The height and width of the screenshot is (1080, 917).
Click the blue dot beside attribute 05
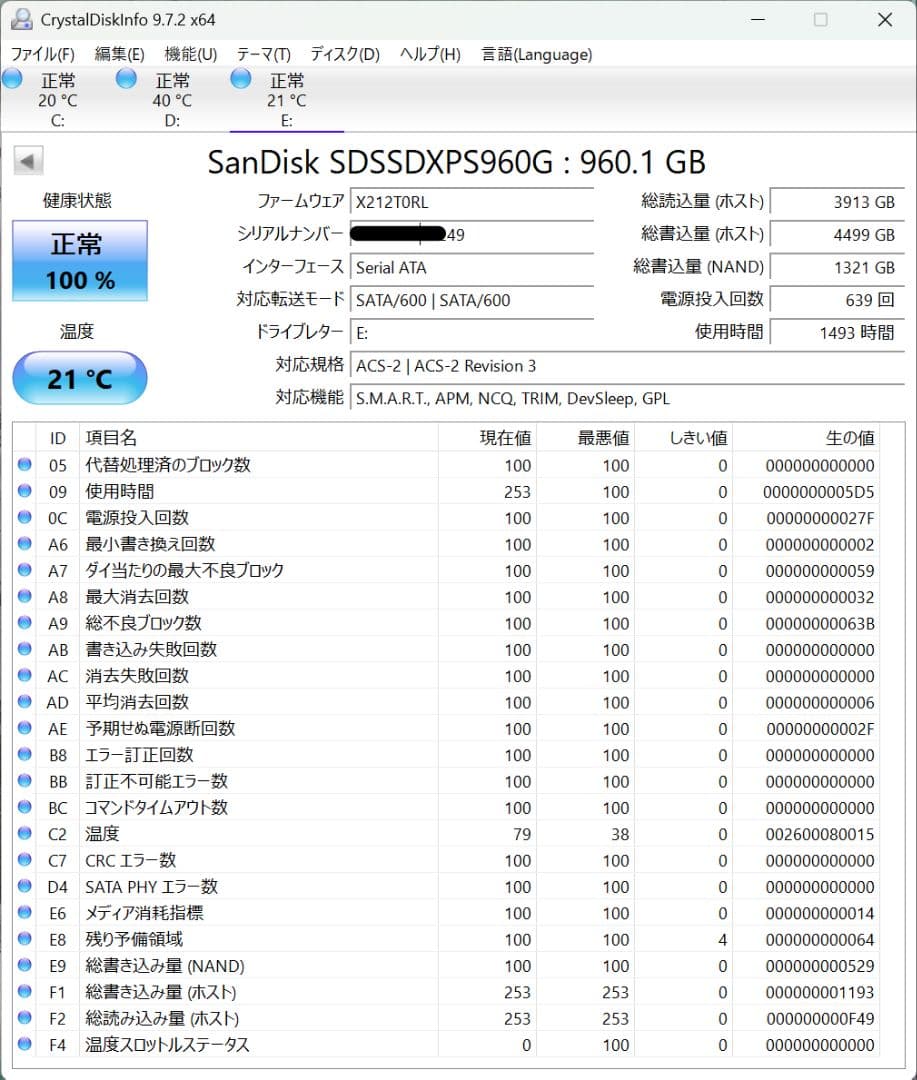coord(25,465)
